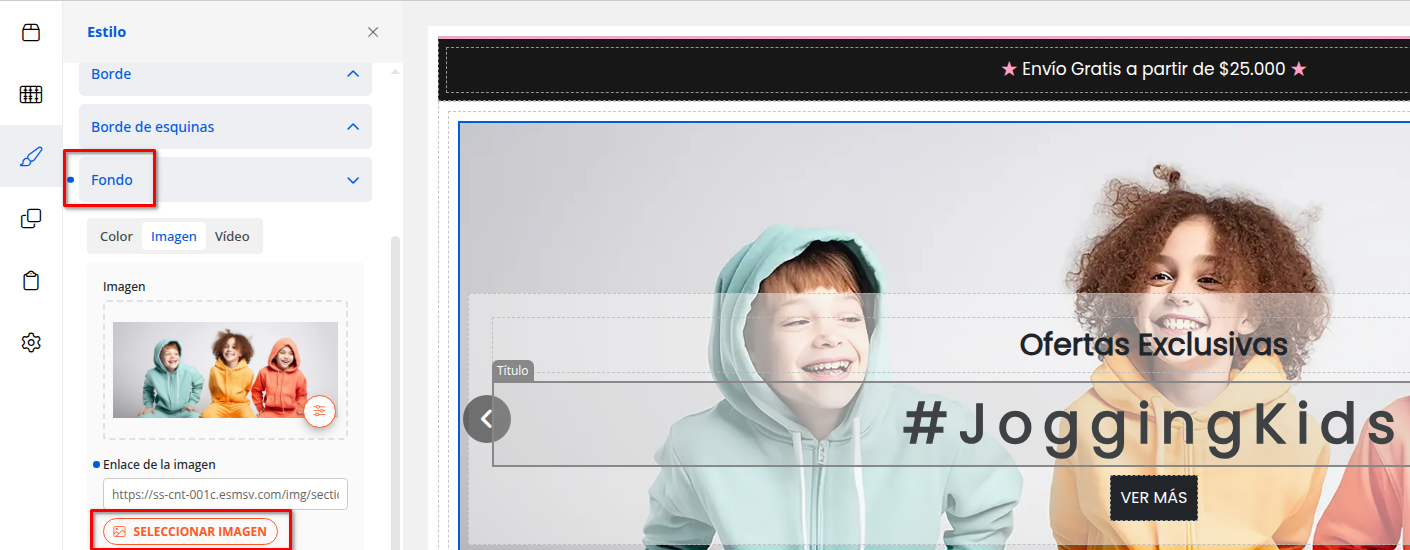Click the store box icon in sidebar

click(31, 33)
